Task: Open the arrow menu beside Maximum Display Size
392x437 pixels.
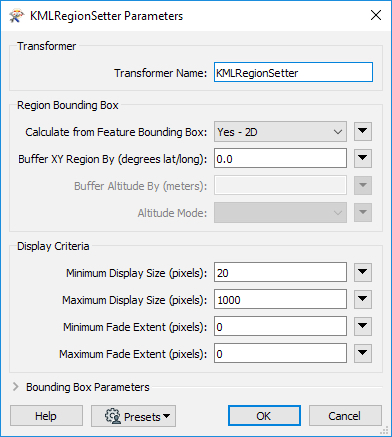Action: (x=363, y=300)
